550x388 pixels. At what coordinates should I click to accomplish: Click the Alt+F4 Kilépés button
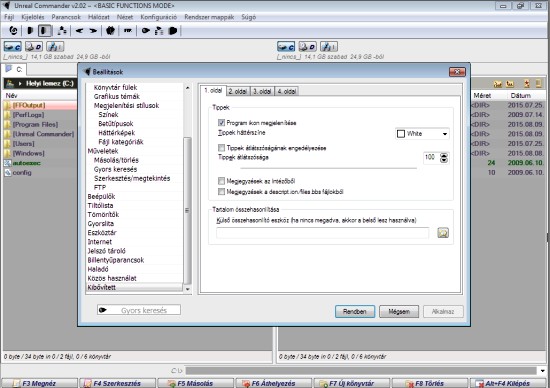click(x=508, y=383)
